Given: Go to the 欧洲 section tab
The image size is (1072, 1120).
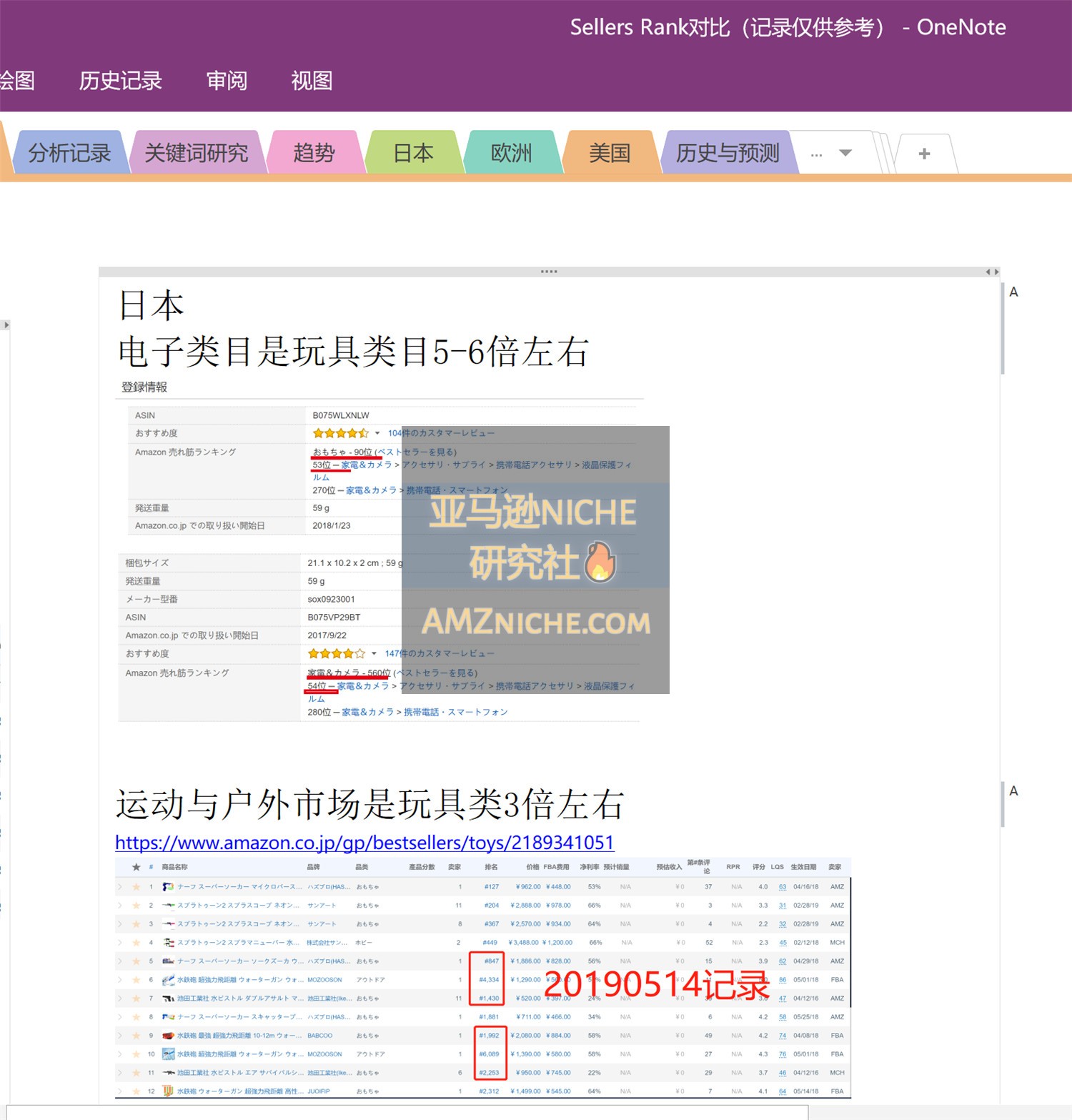Looking at the screenshot, I should click(511, 152).
